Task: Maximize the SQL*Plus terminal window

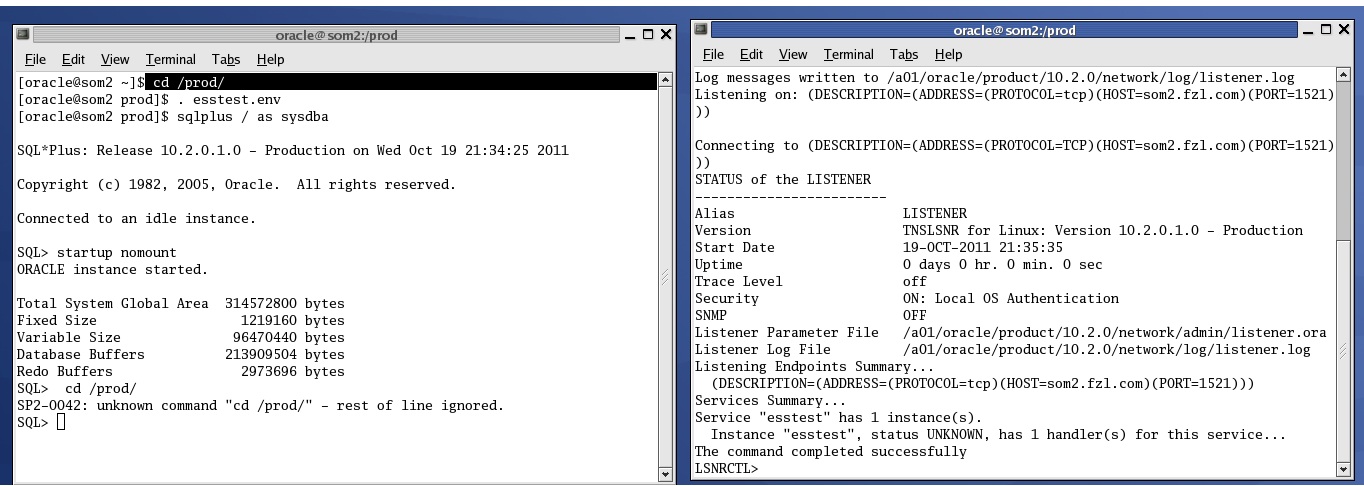Action: (x=647, y=36)
